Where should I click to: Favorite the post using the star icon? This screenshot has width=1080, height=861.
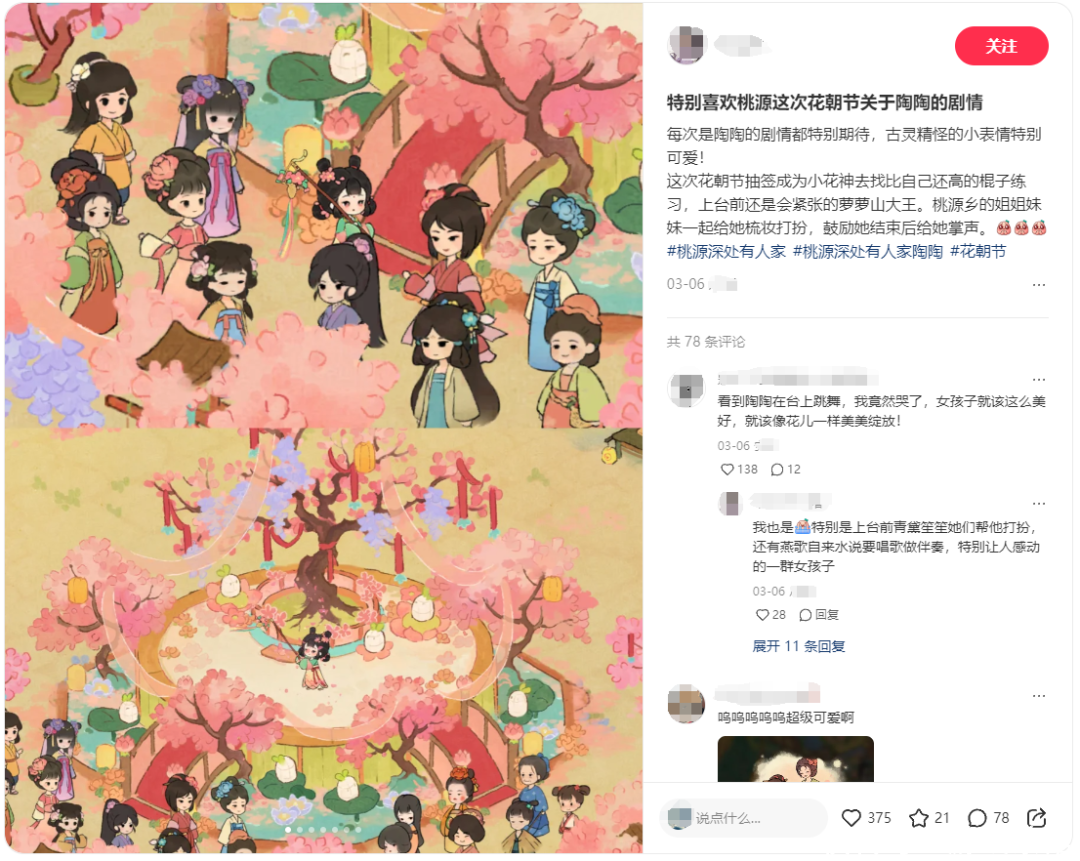(x=919, y=818)
